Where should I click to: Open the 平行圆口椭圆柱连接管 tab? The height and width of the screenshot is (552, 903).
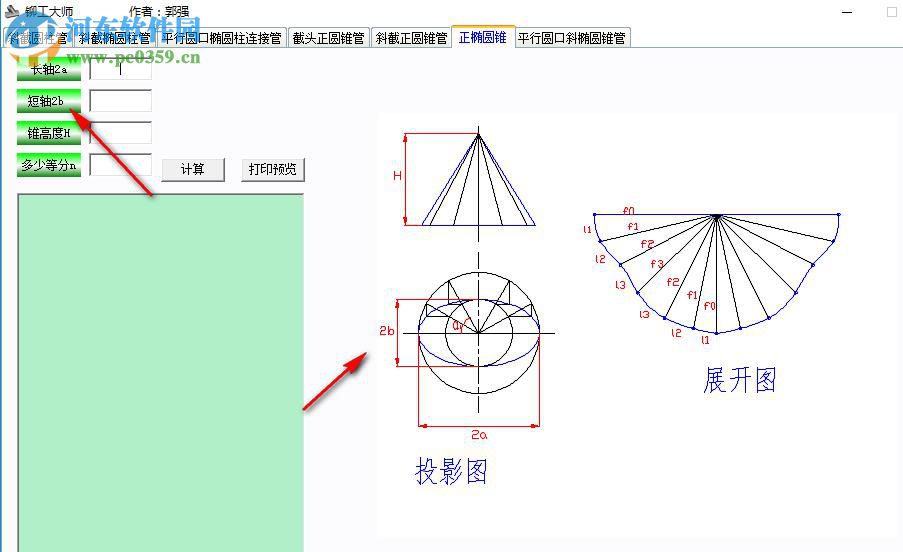tap(222, 38)
